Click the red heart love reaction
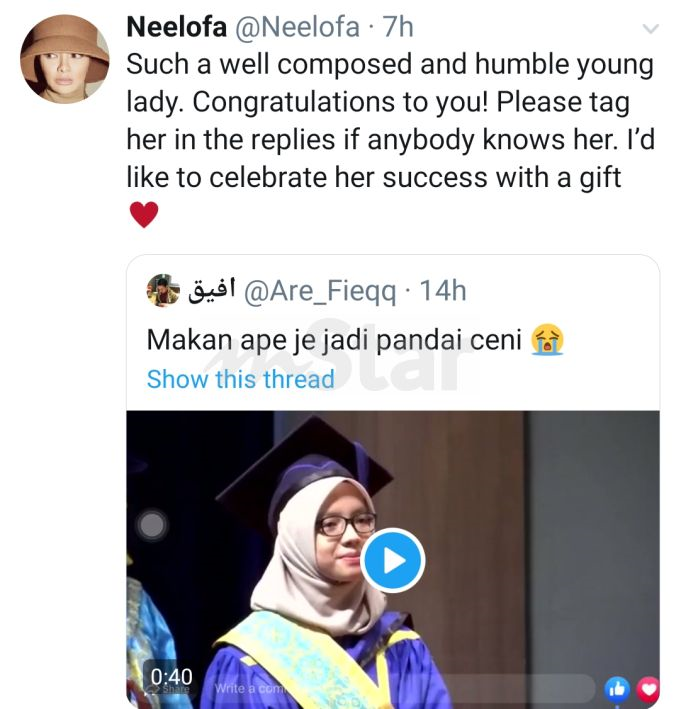 (x=648, y=687)
